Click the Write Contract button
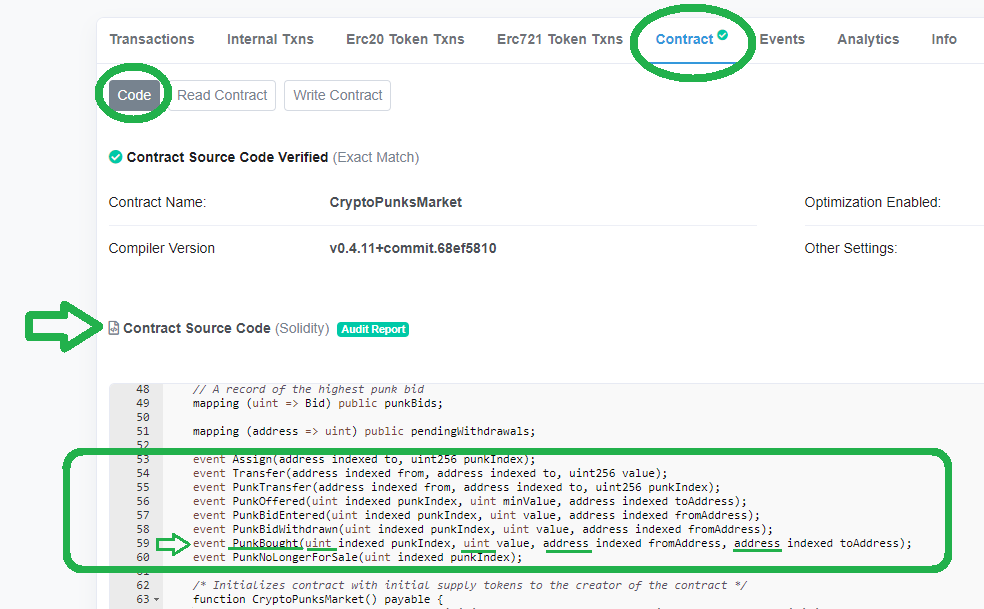The width and height of the screenshot is (984, 609). [338, 95]
